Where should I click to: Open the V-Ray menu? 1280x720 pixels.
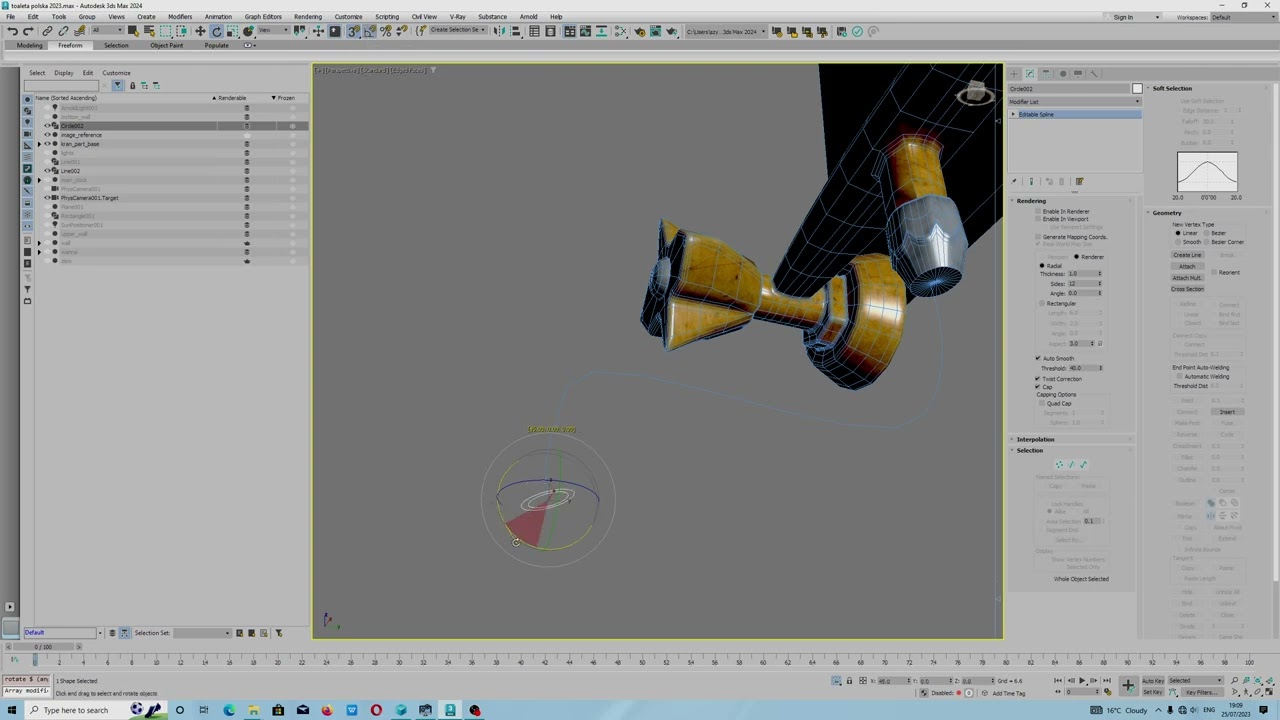[x=457, y=17]
